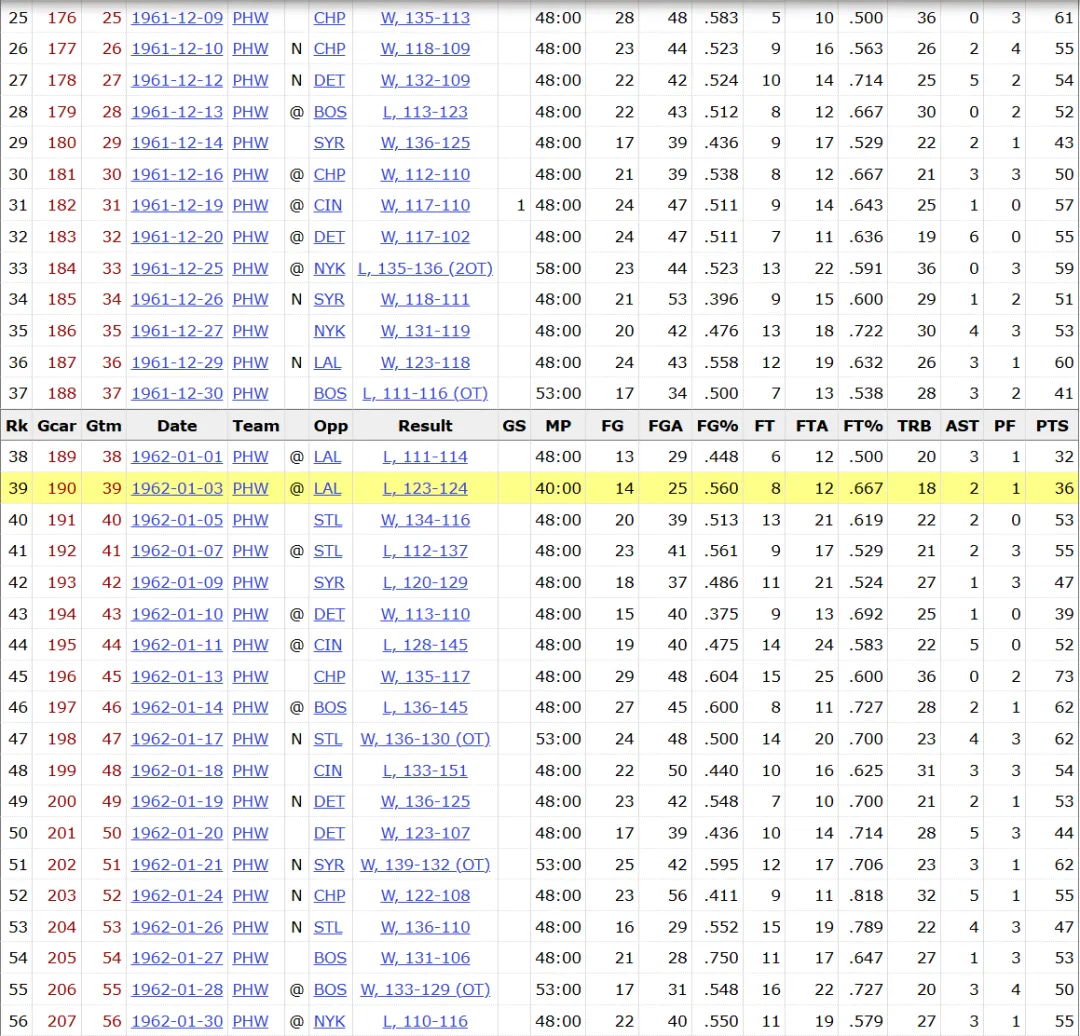This screenshot has height=1036, width=1080.
Task: Open DET opponent link in 1961-12-12 row
Action: (x=329, y=81)
